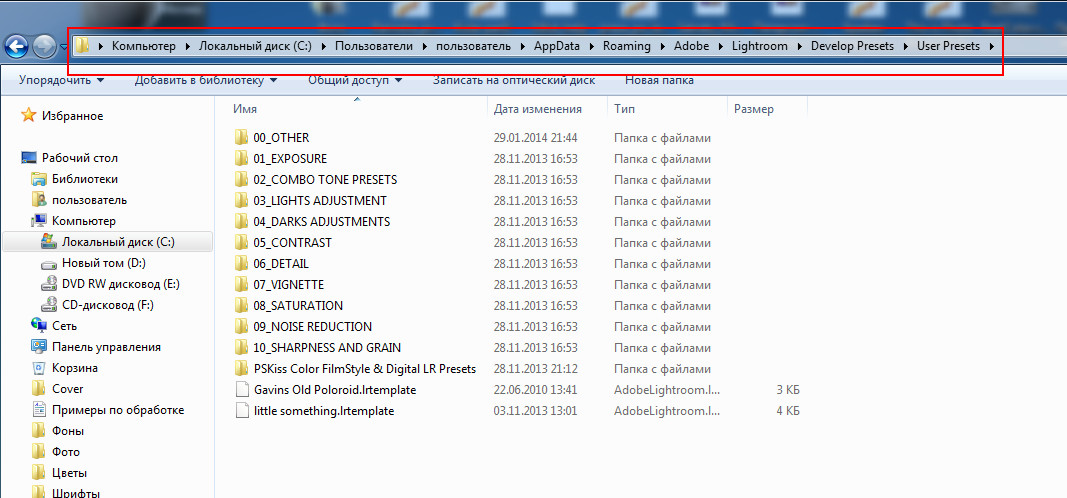Expand arrow after Adobe in path
The width and height of the screenshot is (1067, 498).
pos(721,46)
